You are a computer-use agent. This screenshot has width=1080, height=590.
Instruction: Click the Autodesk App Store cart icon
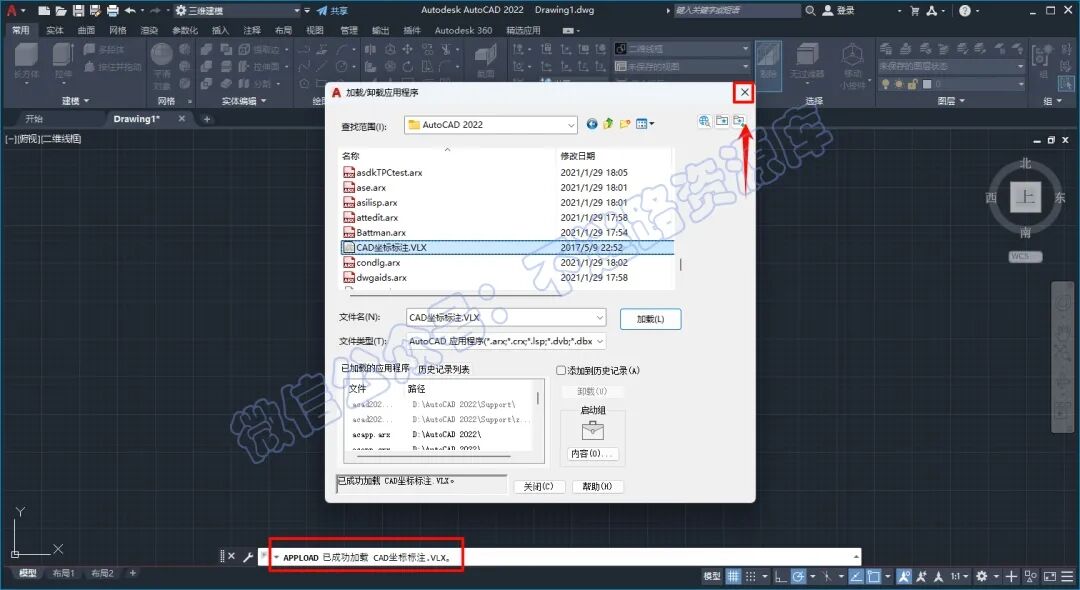point(915,10)
